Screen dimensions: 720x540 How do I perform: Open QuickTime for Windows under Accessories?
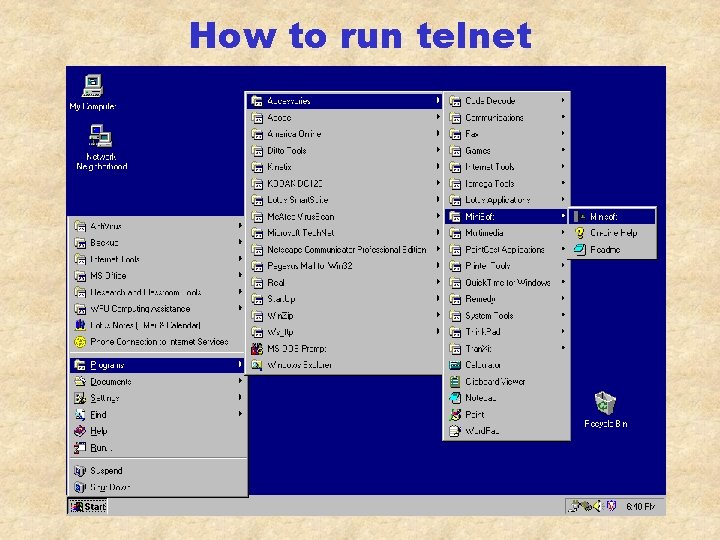pyautogui.click(x=507, y=282)
